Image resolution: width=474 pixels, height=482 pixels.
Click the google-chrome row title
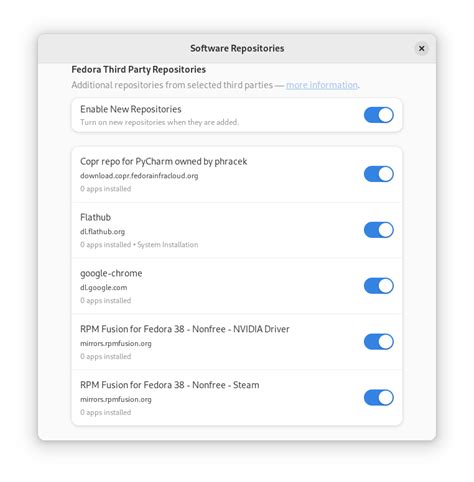click(111, 273)
